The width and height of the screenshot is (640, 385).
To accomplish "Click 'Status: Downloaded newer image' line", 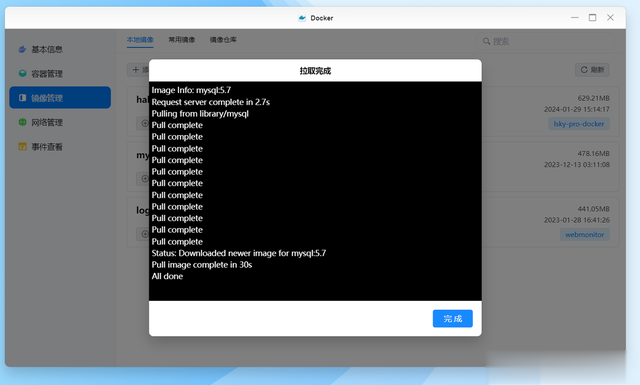I will point(239,253).
